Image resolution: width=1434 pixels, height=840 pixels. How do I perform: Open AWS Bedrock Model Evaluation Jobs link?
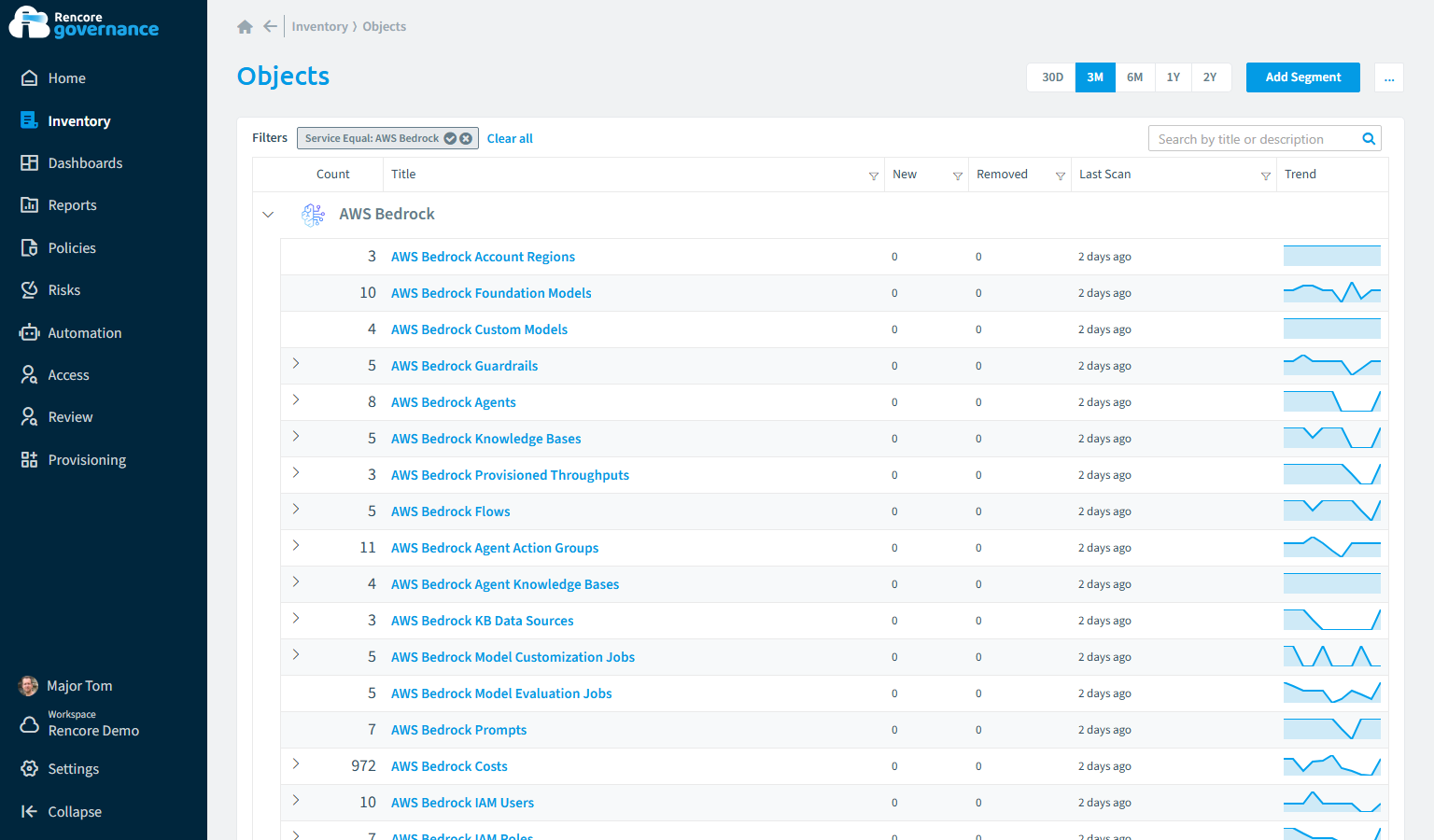501,693
